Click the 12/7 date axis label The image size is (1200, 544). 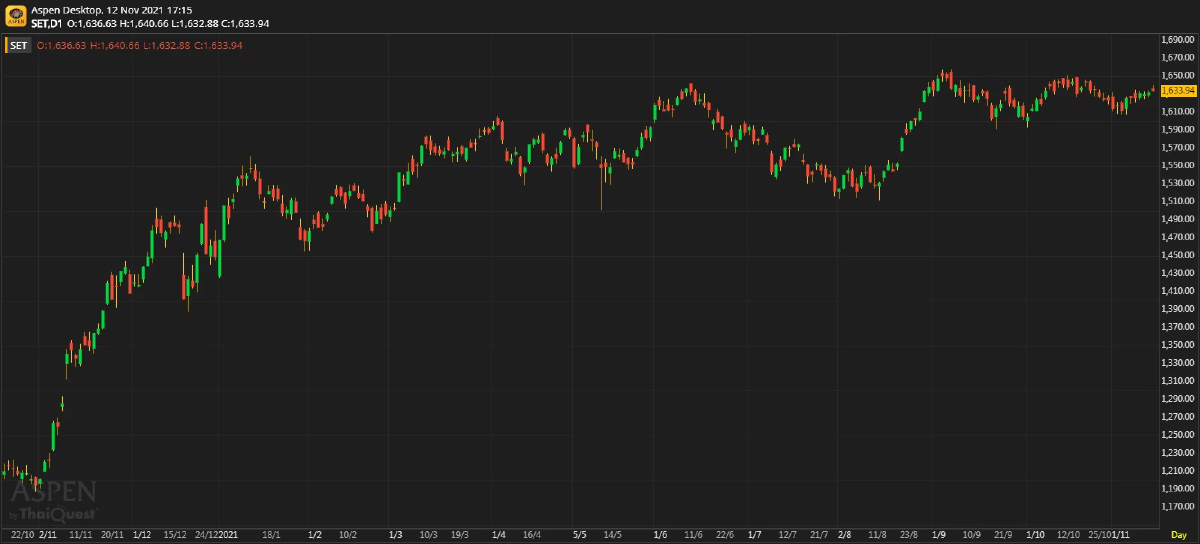(x=787, y=535)
